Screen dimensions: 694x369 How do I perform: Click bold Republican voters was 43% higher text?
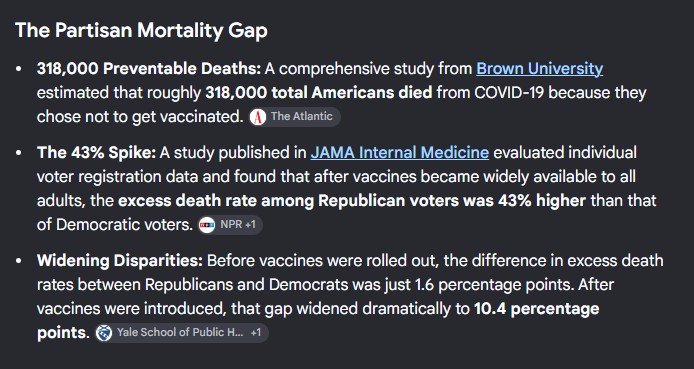[x=452, y=201]
